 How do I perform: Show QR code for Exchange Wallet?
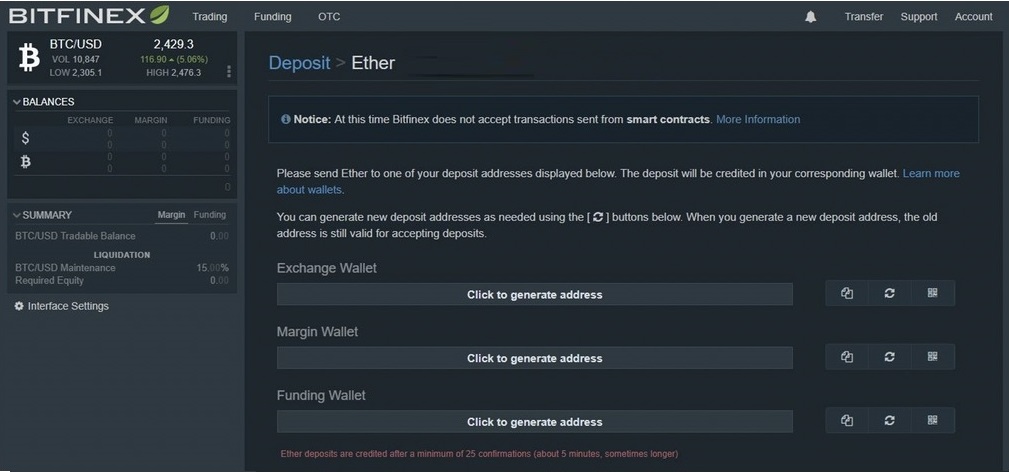tap(932, 293)
